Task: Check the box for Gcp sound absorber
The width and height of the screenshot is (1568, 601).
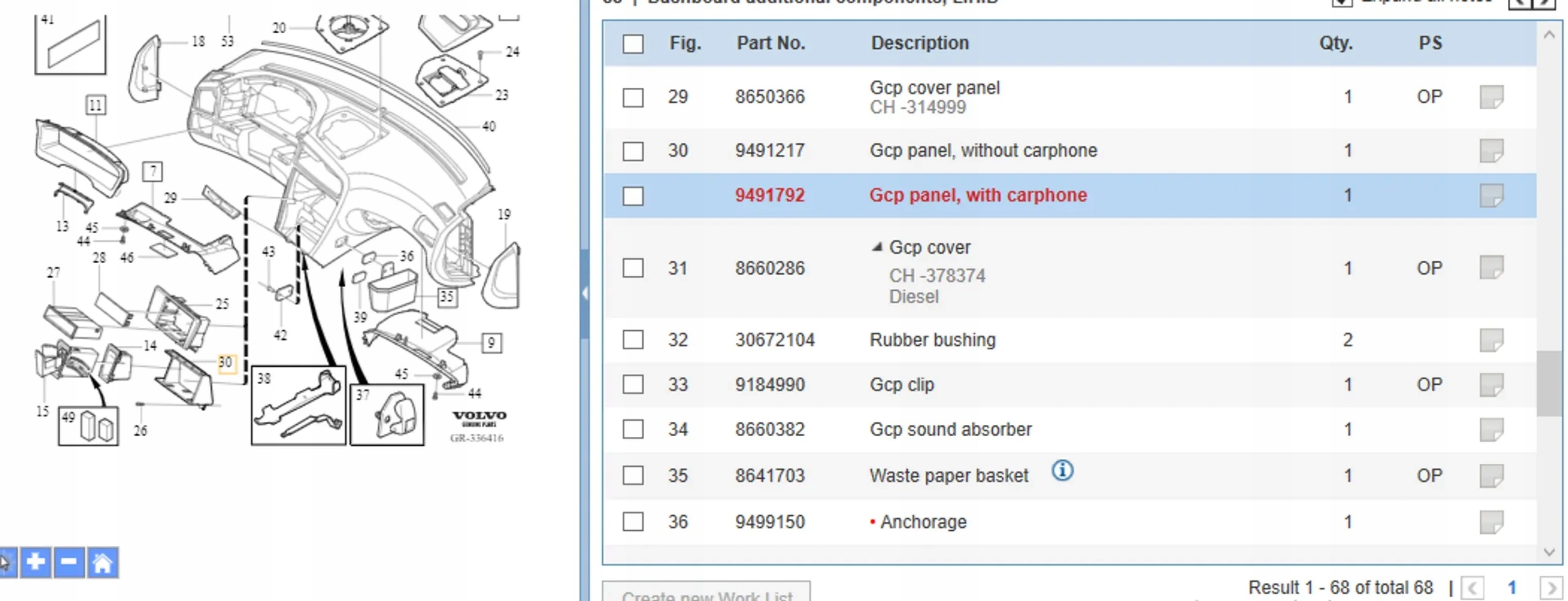Action: pyautogui.click(x=633, y=429)
